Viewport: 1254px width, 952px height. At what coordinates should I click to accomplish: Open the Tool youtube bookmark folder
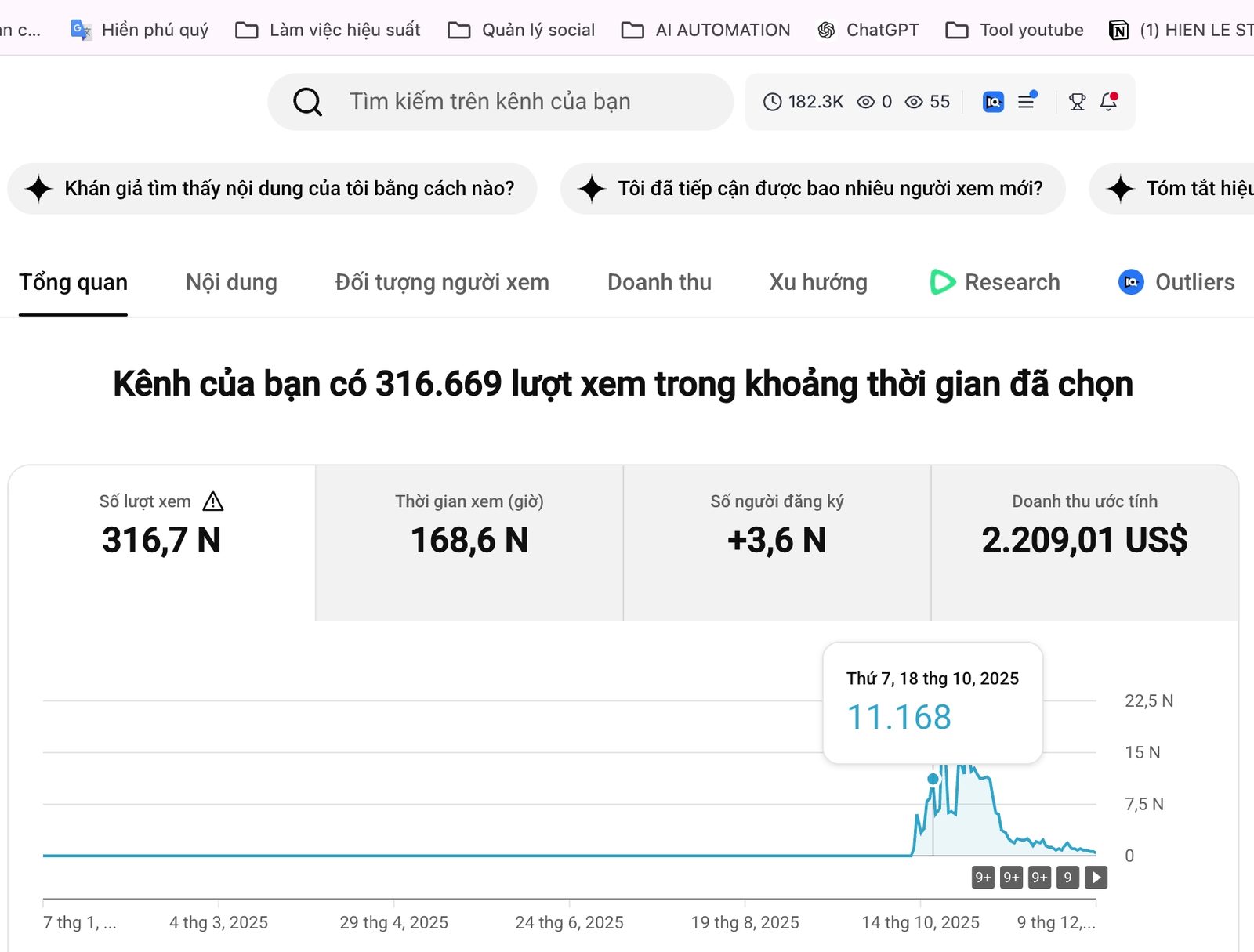(x=1015, y=30)
